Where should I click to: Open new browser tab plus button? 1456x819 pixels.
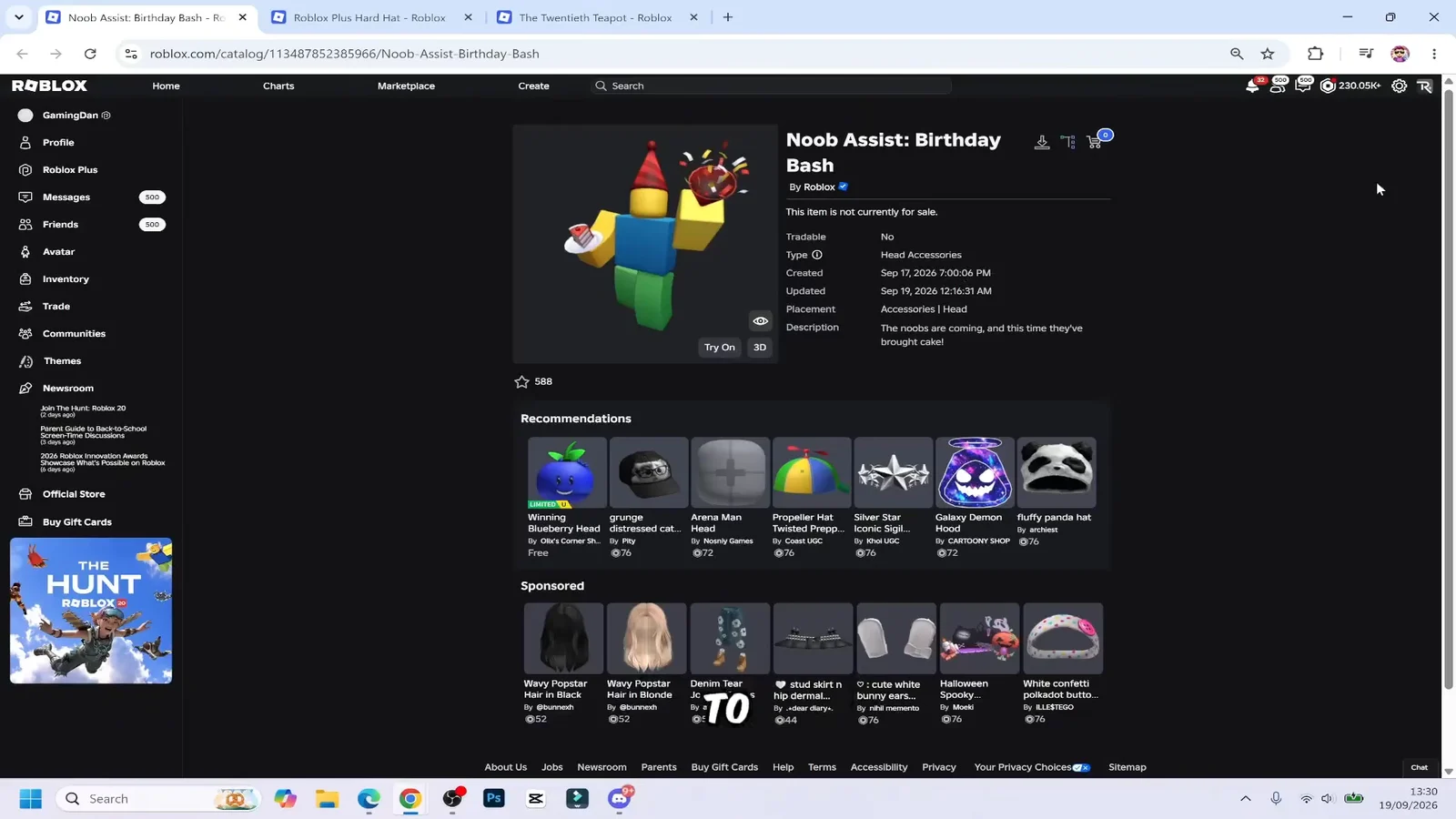pyautogui.click(x=728, y=17)
